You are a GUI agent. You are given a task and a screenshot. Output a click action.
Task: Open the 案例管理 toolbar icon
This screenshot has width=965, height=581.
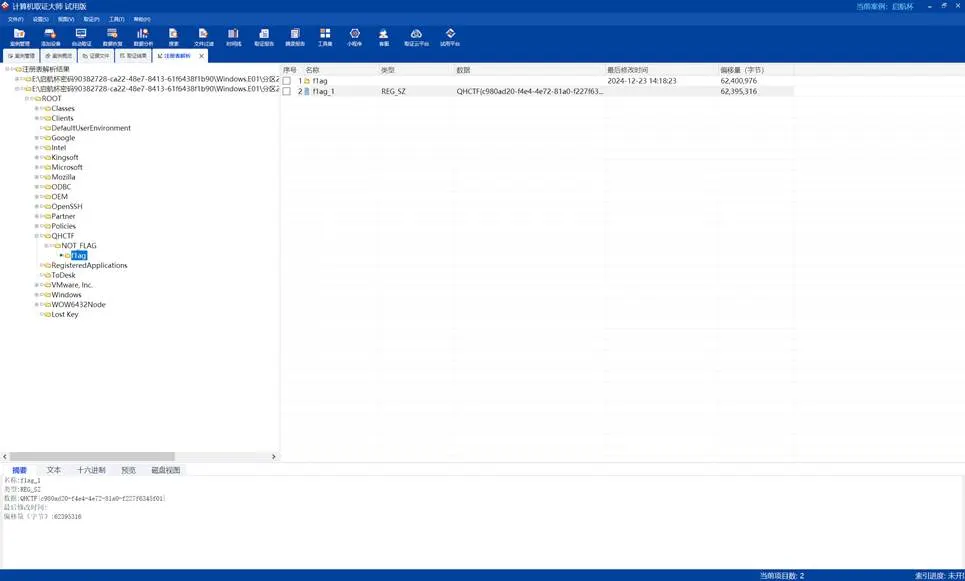click(x=20, y=37)
